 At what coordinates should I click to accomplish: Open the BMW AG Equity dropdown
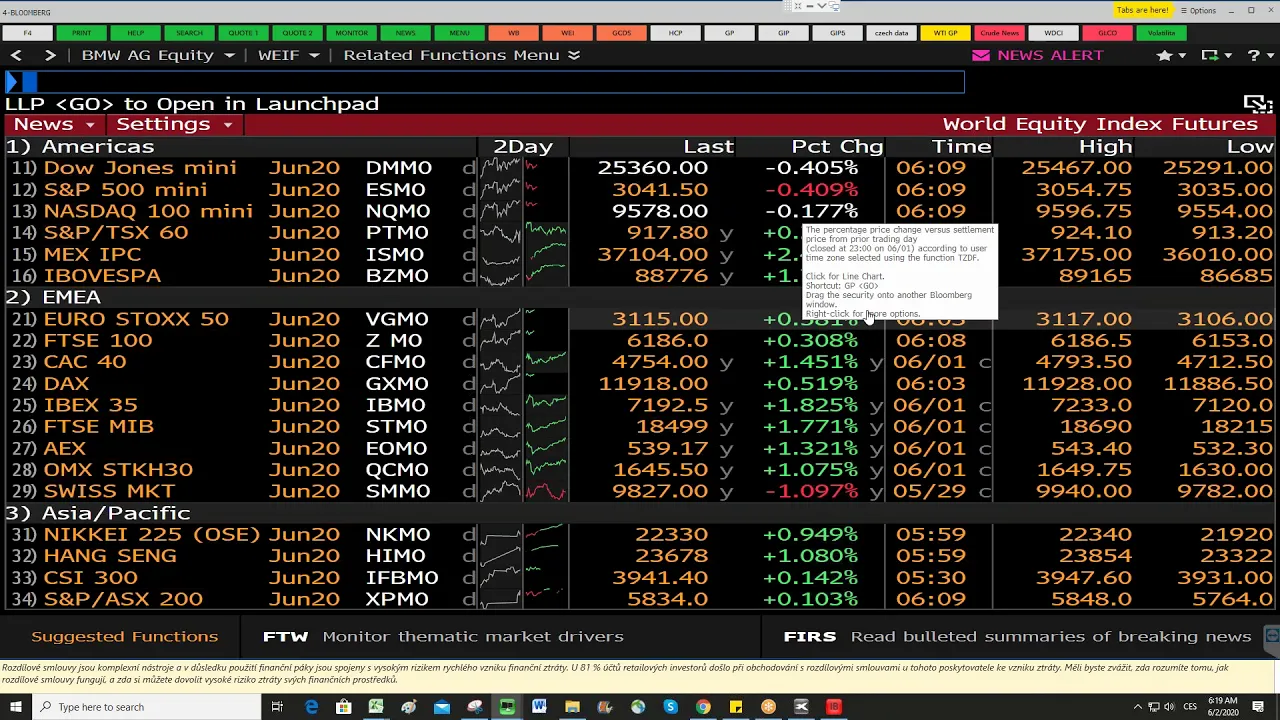[x=158, y=55]
